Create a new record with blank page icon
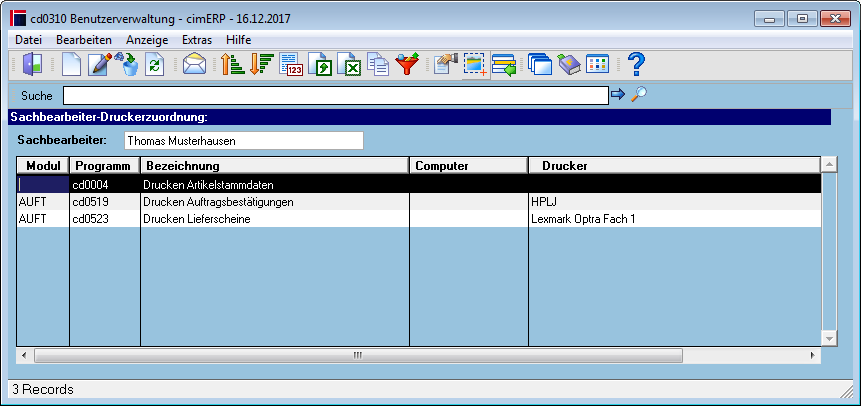Screen dimensions: 861x406 click(71, 64)
